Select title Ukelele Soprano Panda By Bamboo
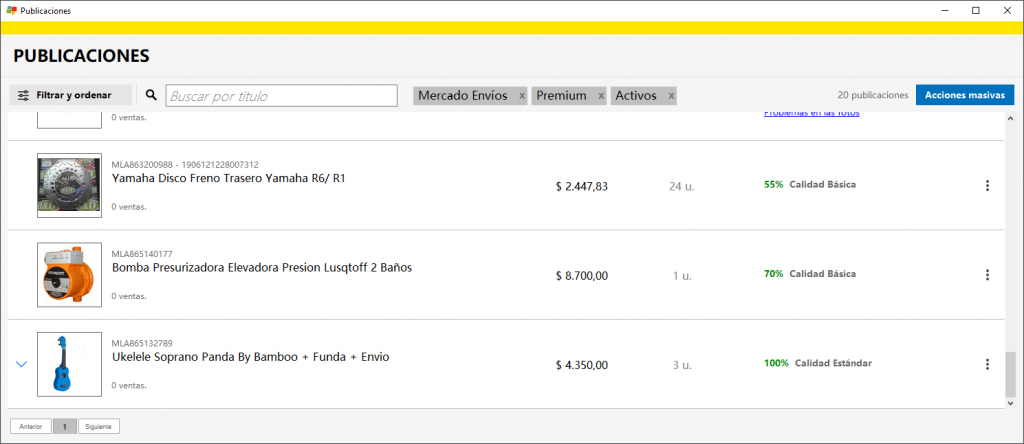Image resolution: width=1024 pixels, height=444 pixels. (251, 357)
